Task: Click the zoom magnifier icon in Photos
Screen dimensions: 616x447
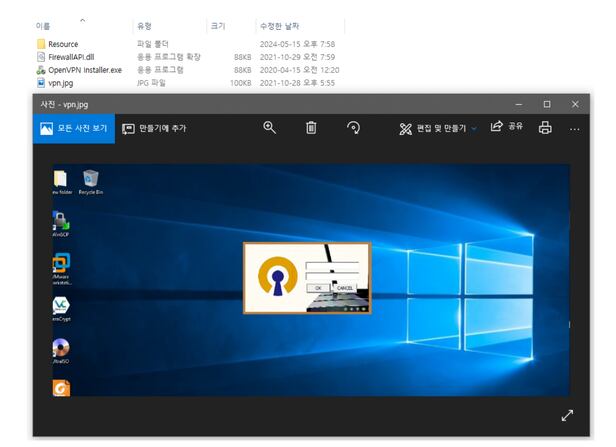Action: [x=269, y=128]
